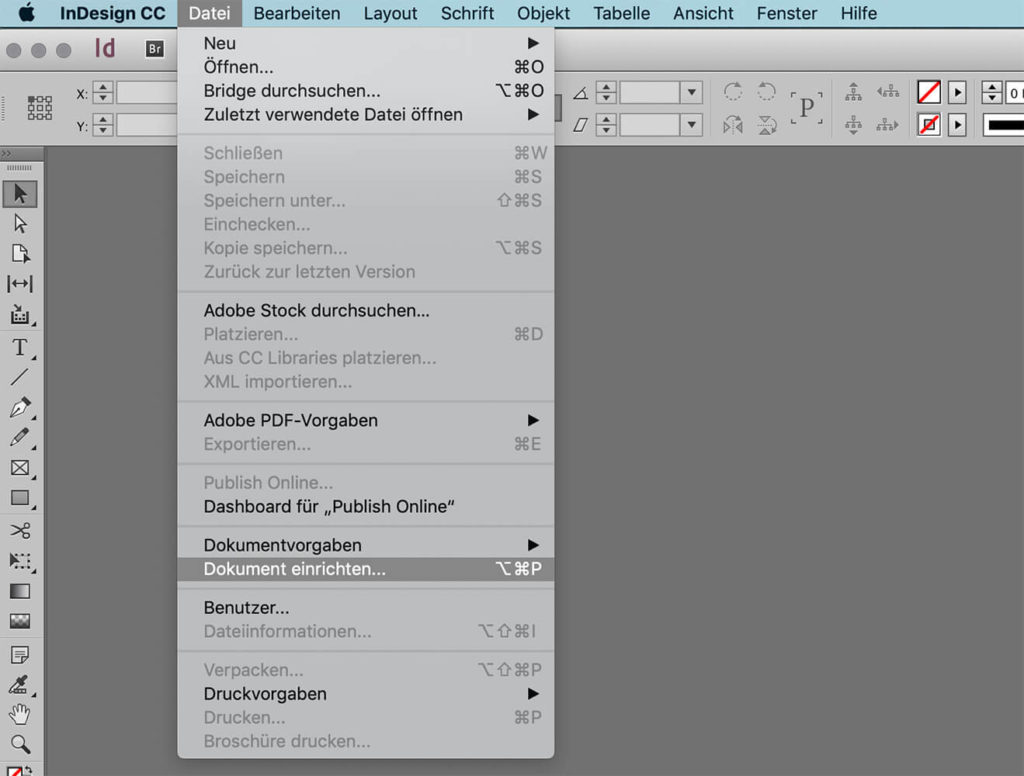
Task: Click the flip vertical icon
Action: (x=767, y=124)
